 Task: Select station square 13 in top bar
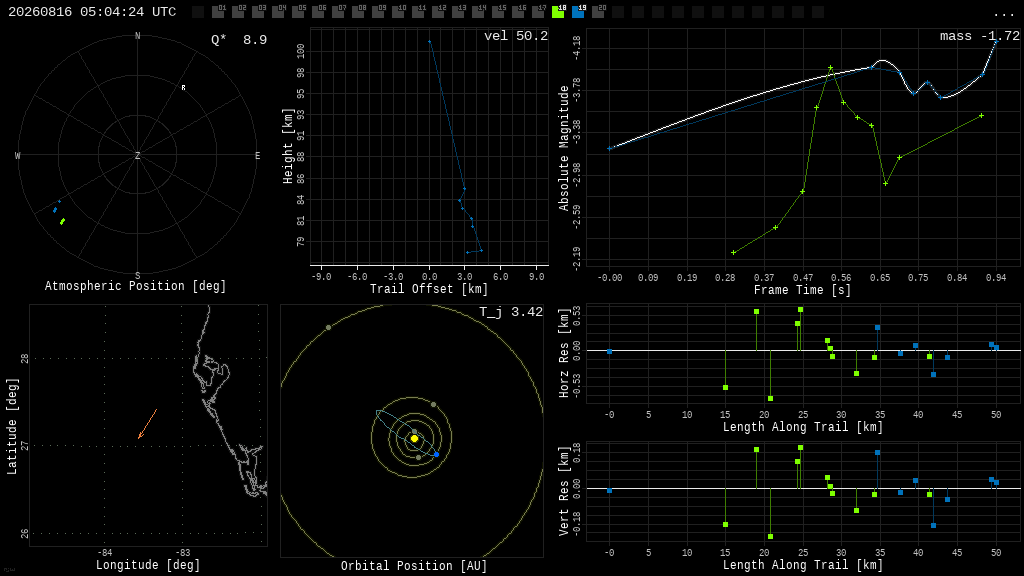(458, 12)
